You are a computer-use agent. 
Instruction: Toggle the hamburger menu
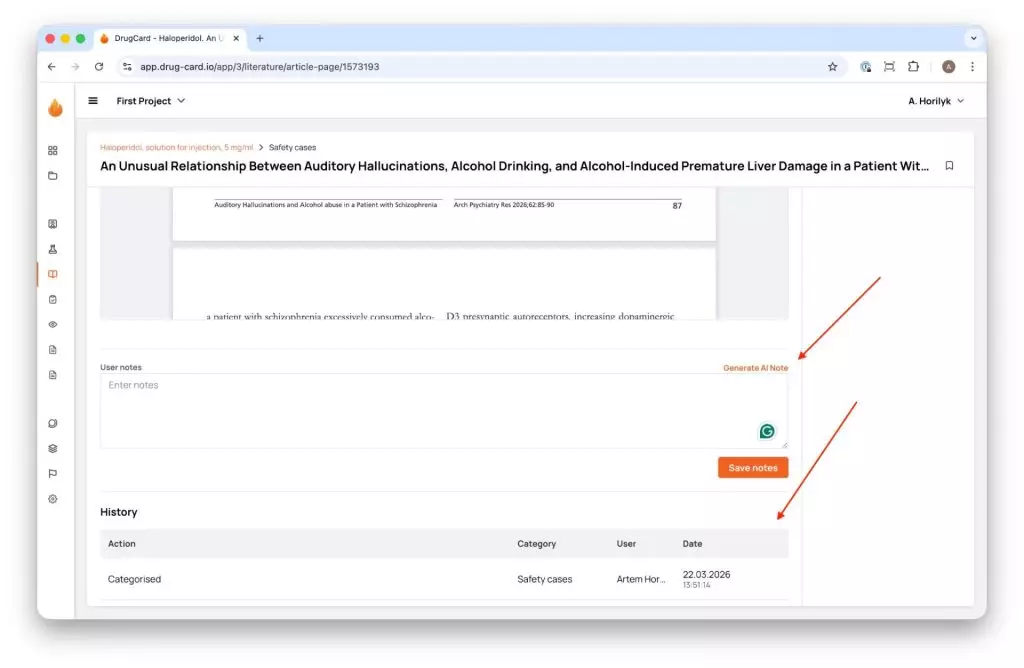pos(93,101)
